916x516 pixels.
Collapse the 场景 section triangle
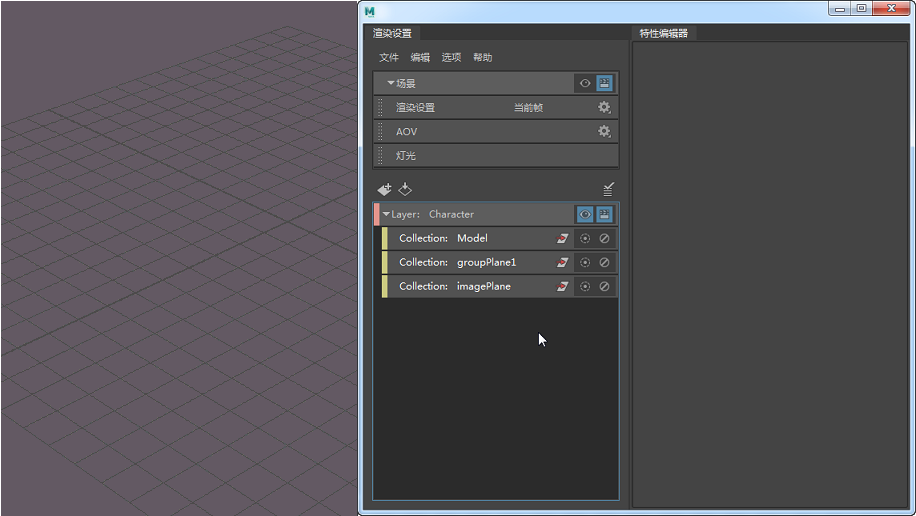pyautogui.click(x=390, y=84)
